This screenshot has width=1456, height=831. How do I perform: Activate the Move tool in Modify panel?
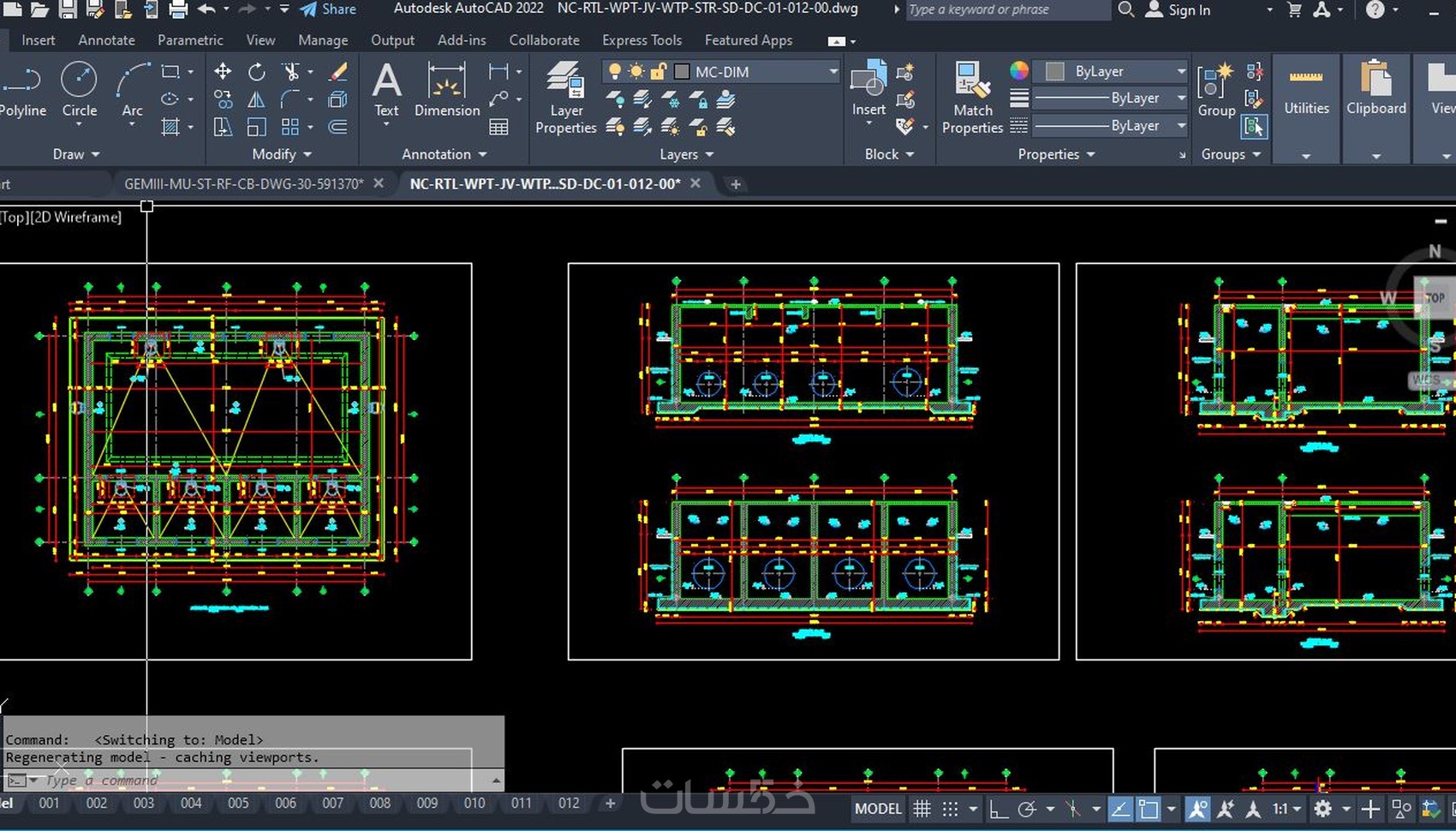[x=223, y=72]
